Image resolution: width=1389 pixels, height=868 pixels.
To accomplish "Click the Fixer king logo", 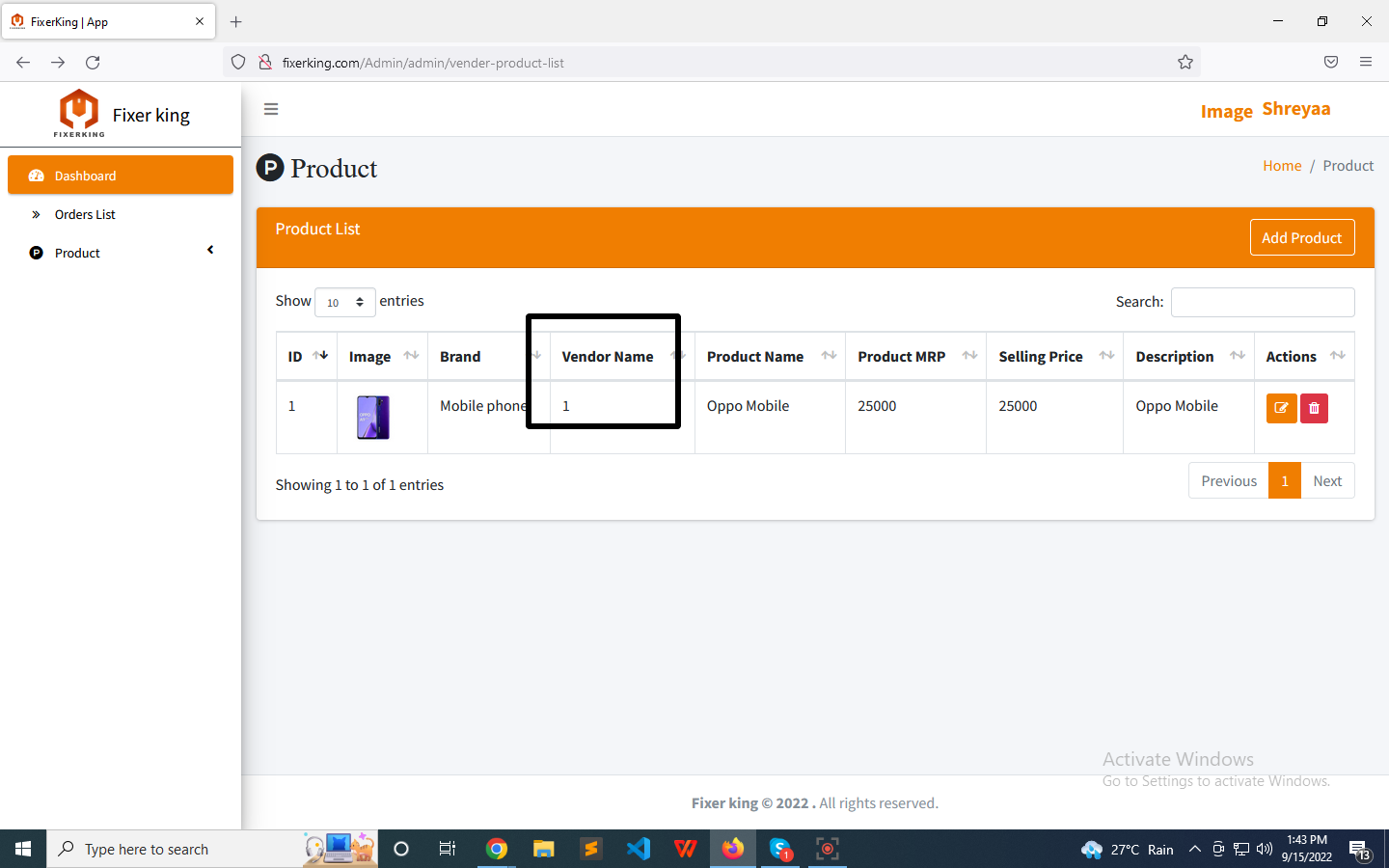I will click(79, 114).
